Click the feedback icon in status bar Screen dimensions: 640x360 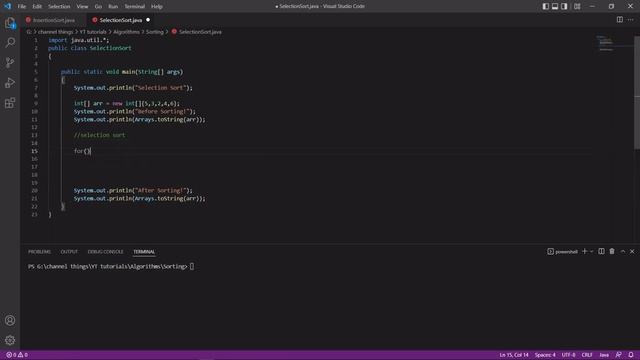pos(619,355)
